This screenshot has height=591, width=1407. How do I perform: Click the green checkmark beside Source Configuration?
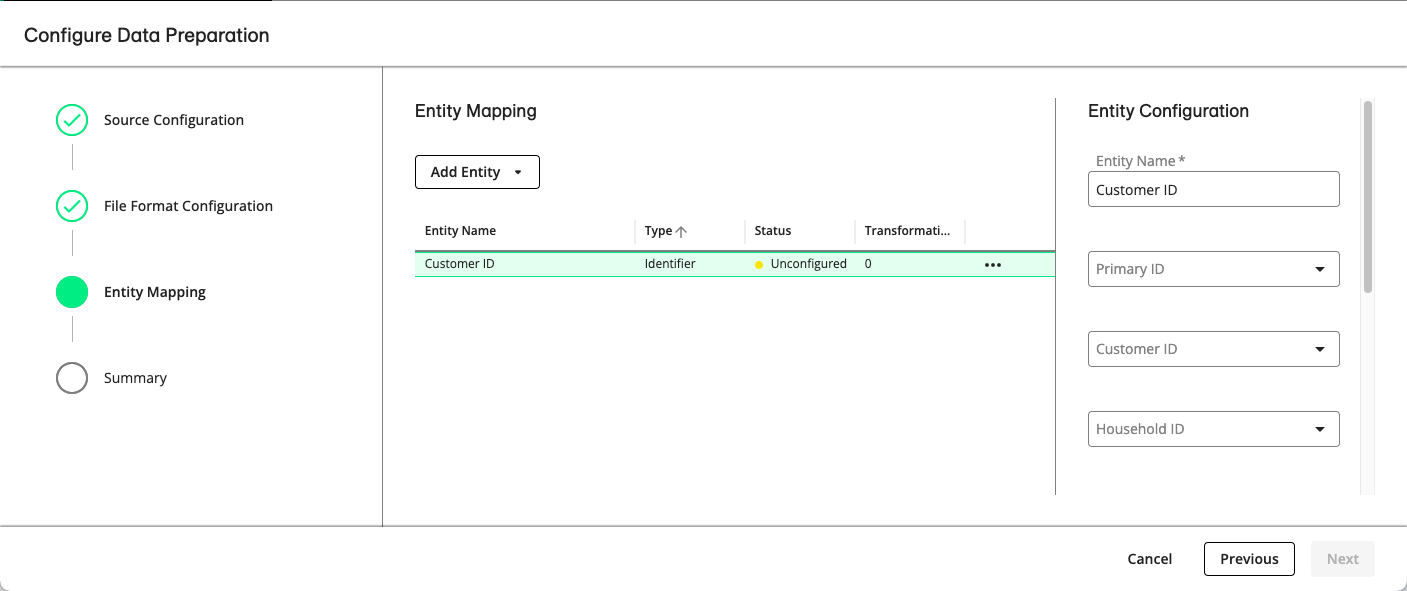[x=71, y=120]
